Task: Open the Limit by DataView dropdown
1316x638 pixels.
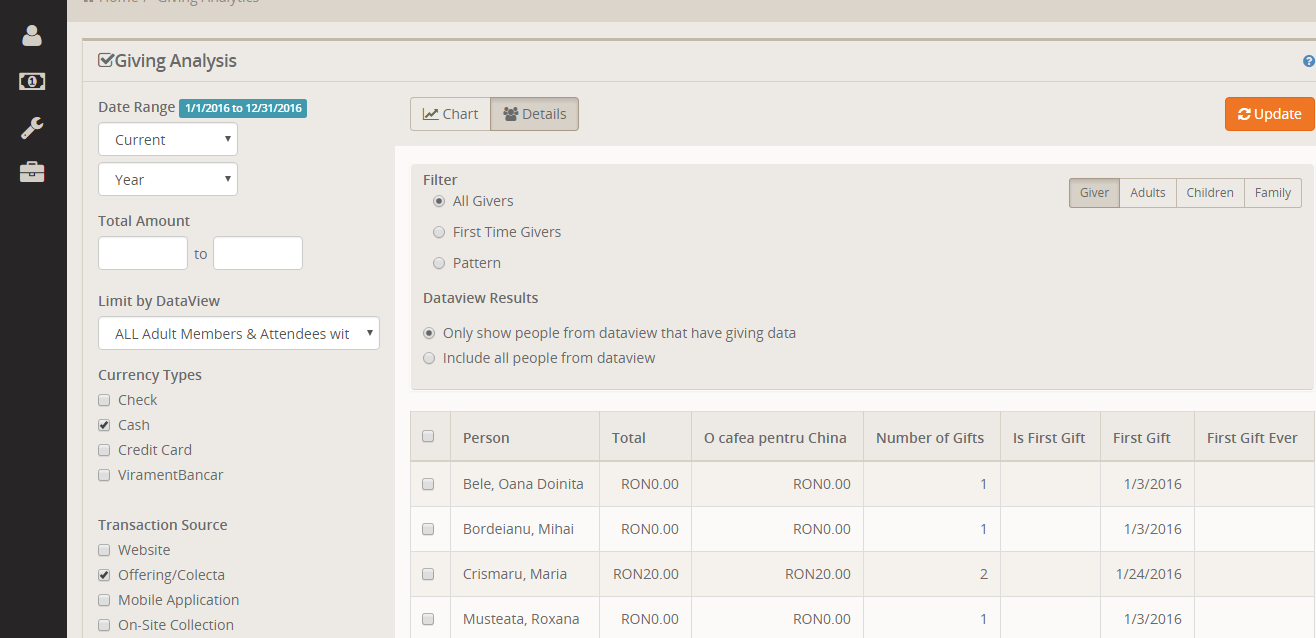Action: (238, 334)
